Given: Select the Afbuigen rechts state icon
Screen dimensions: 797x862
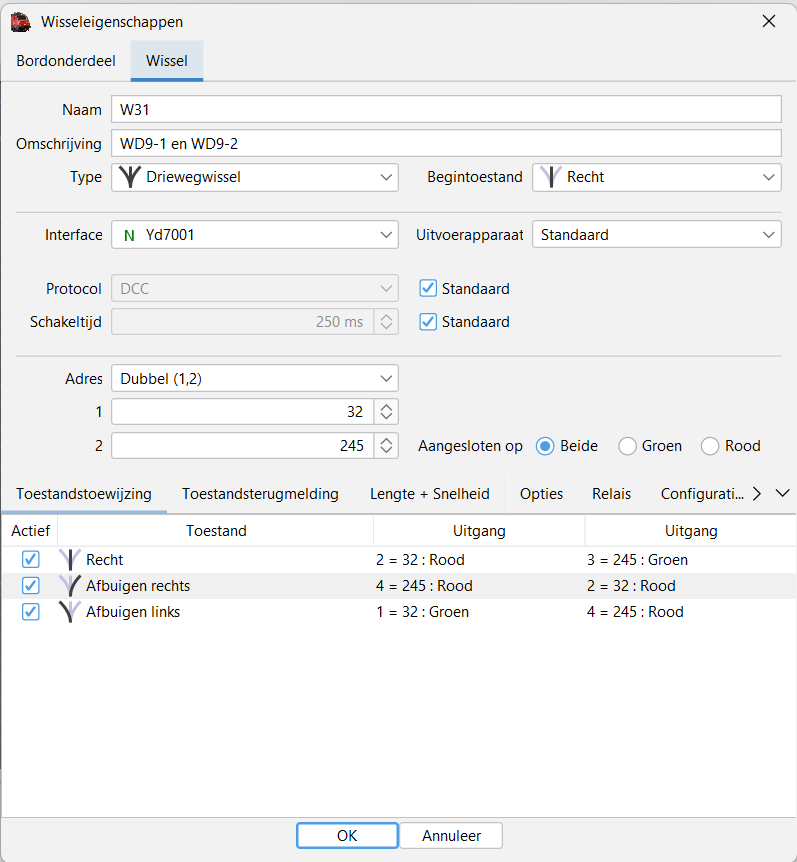Looking at the screenshot, I should click(69, 586).
